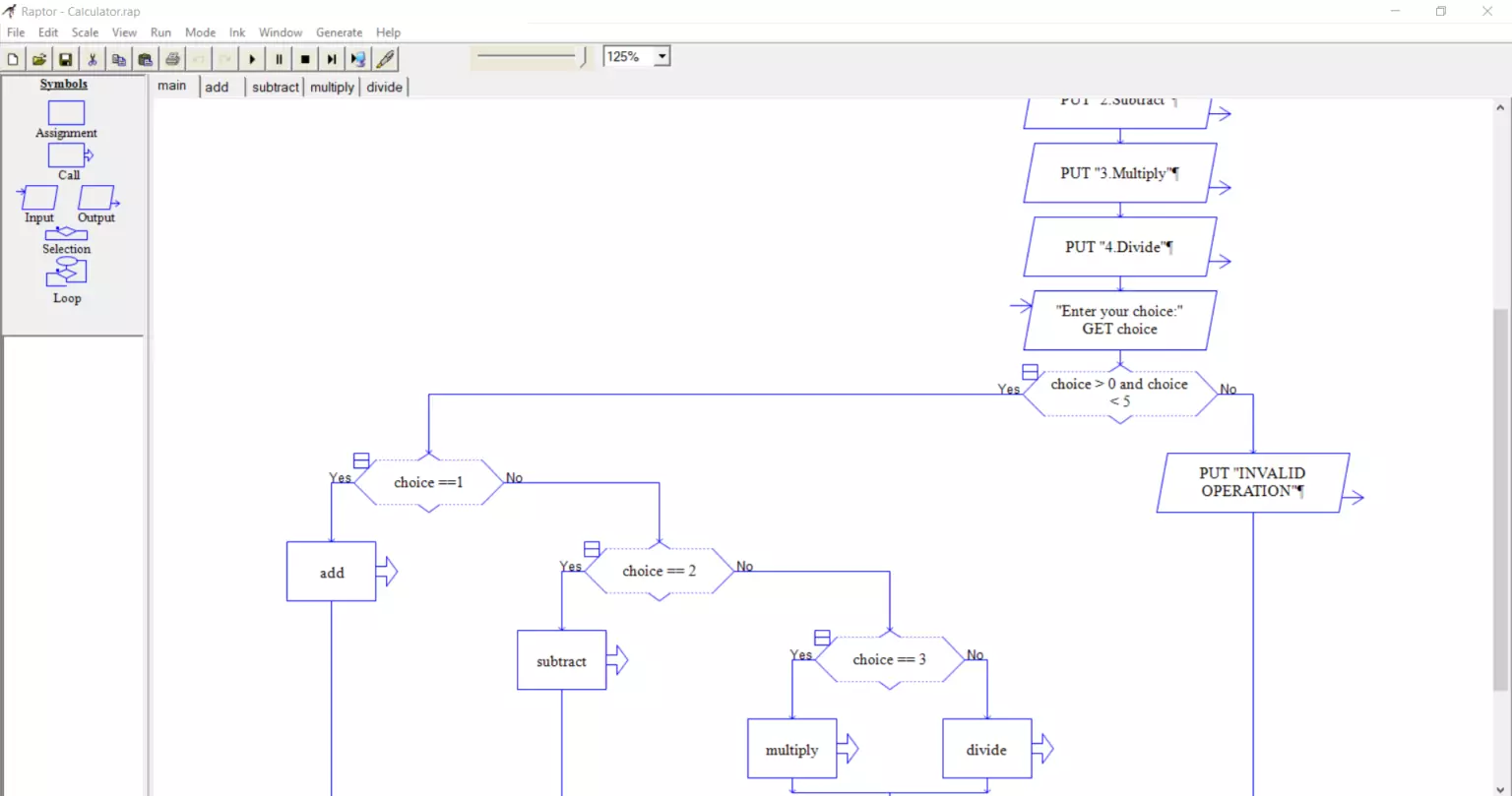
Task: Open the divide subchart tab
Action: coord(385,87)
